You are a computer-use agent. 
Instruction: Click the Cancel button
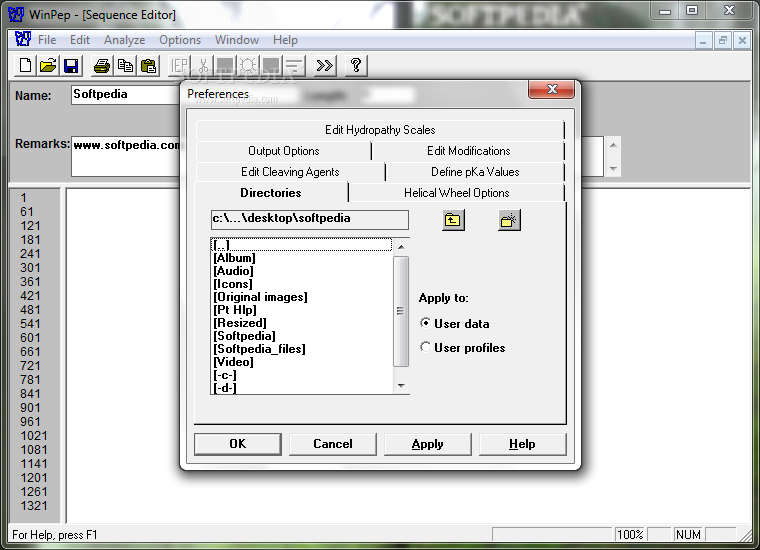tap(332, 444)
